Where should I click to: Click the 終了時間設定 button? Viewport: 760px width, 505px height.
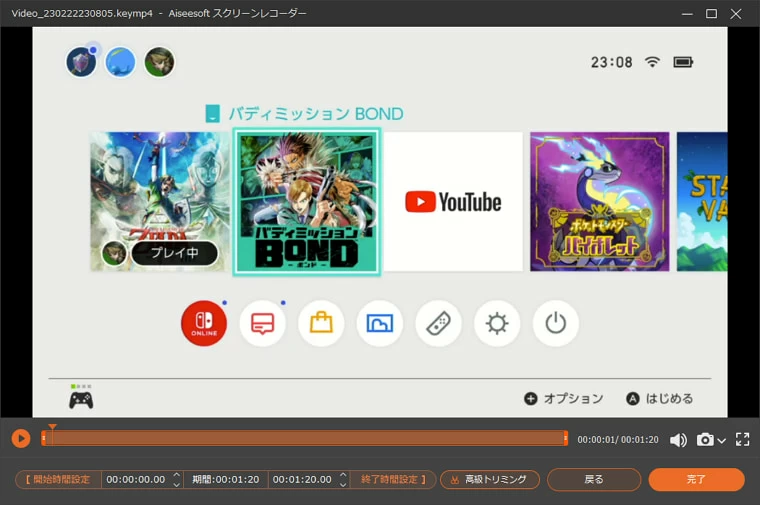[393, 479]
